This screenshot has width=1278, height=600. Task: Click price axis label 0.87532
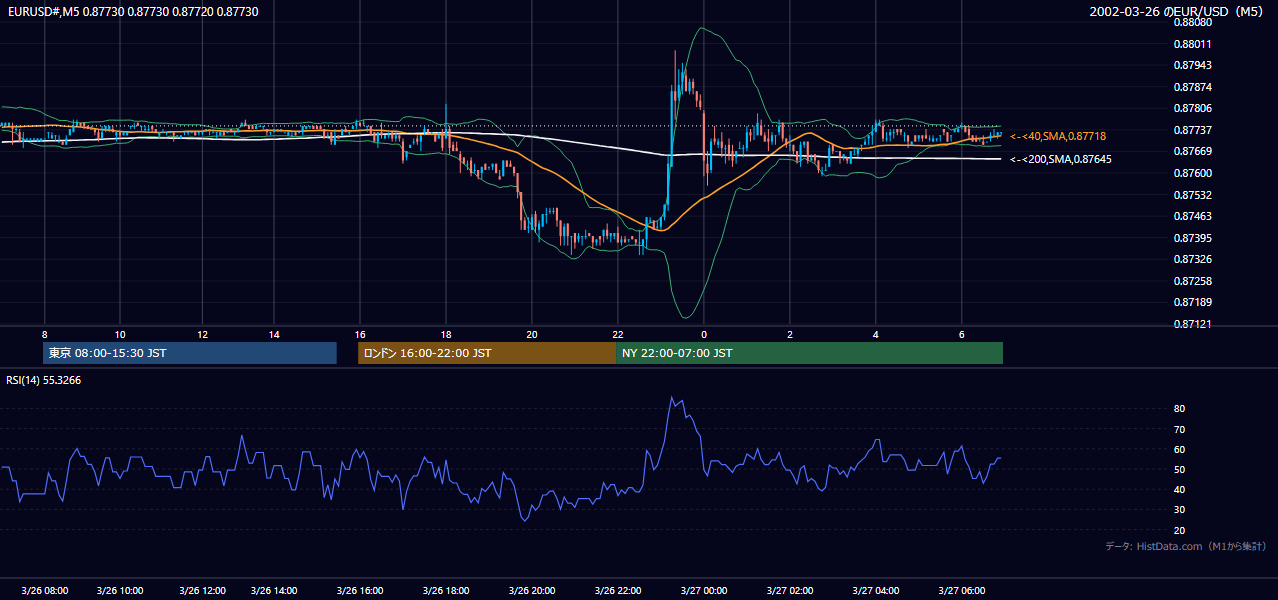[1193, 195]
